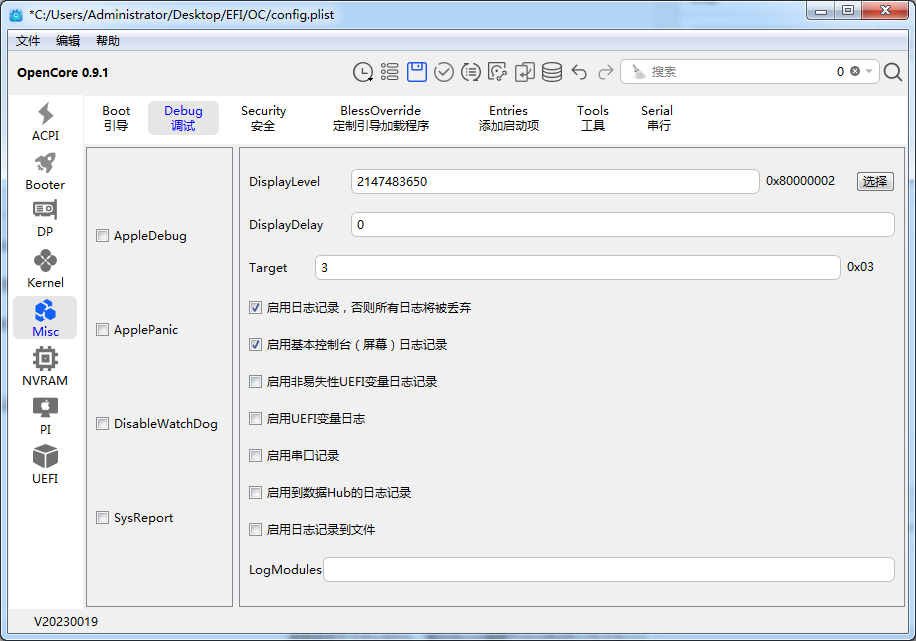
Task: Clear the search field with the X button
Action: pyautogui.click(x=855, y=72)
